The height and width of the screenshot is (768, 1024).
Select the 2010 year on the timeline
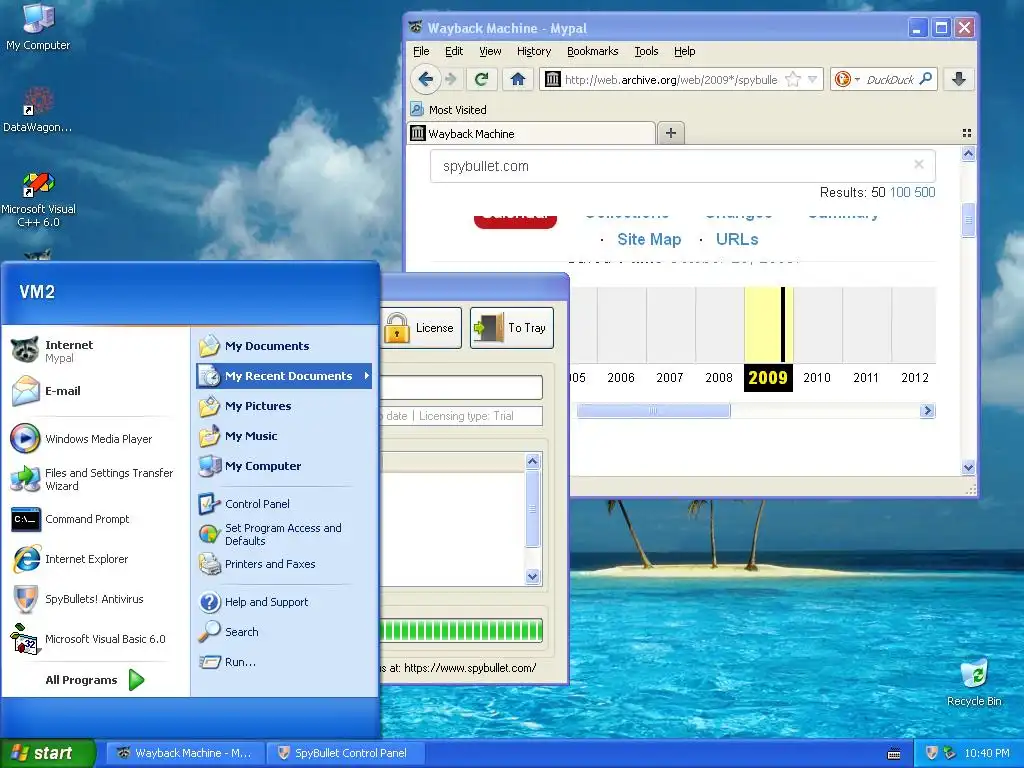pos(817,377)
